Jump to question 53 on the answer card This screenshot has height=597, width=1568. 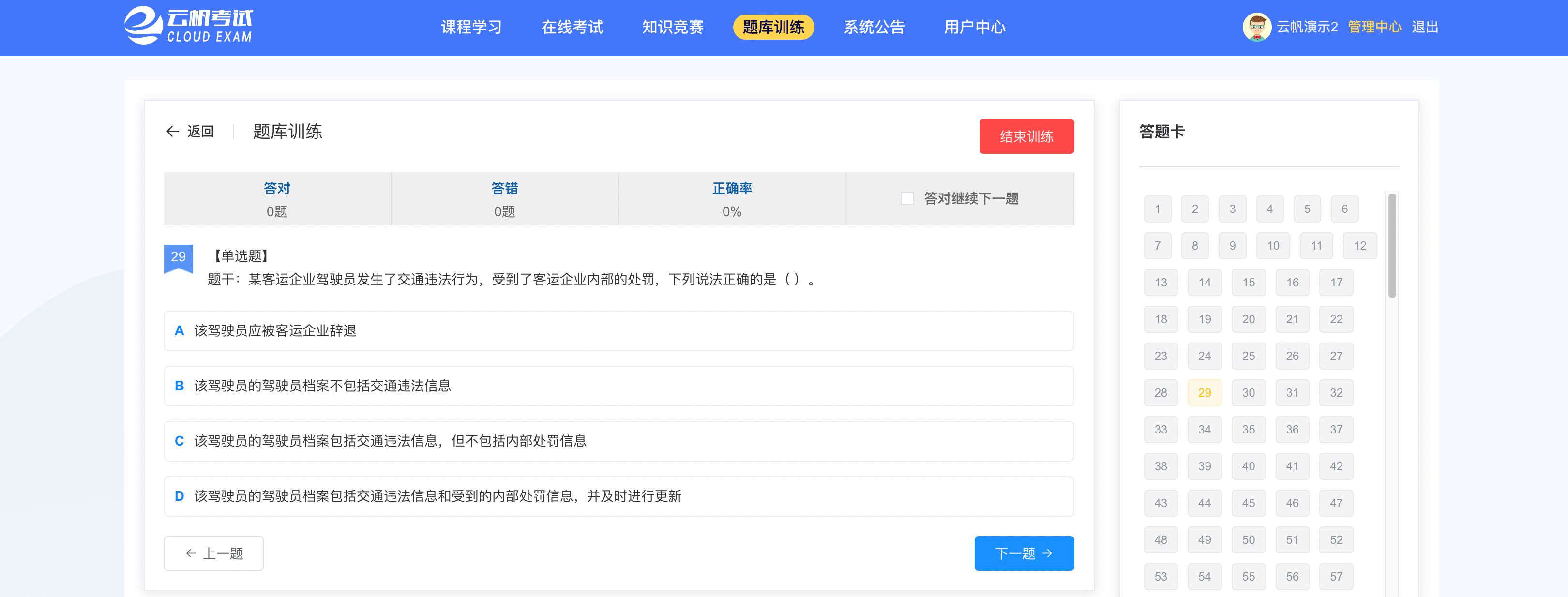pos(1161,577)
